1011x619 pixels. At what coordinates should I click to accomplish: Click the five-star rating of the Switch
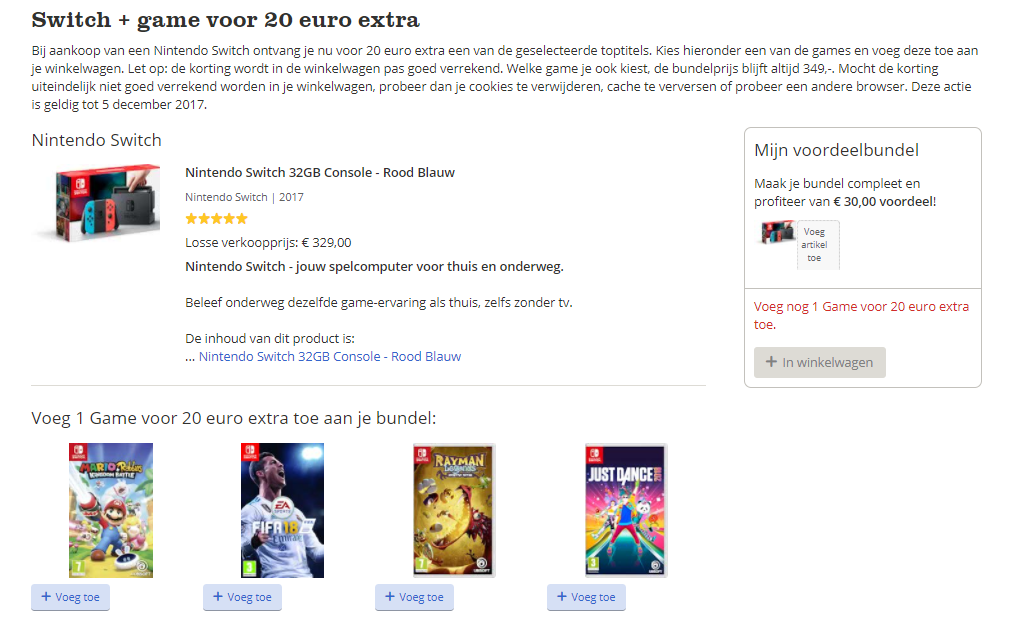pos(217,219)
